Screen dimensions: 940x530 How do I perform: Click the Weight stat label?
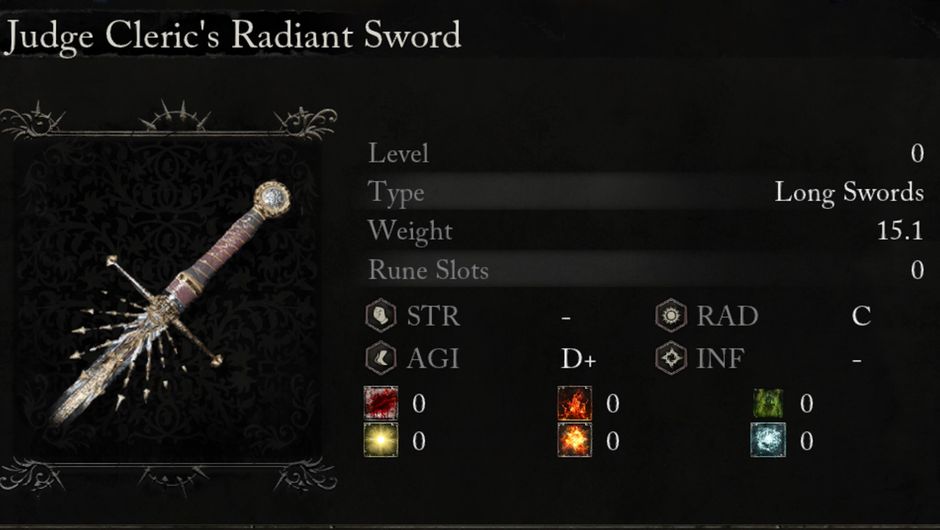[x=410, y=231]
